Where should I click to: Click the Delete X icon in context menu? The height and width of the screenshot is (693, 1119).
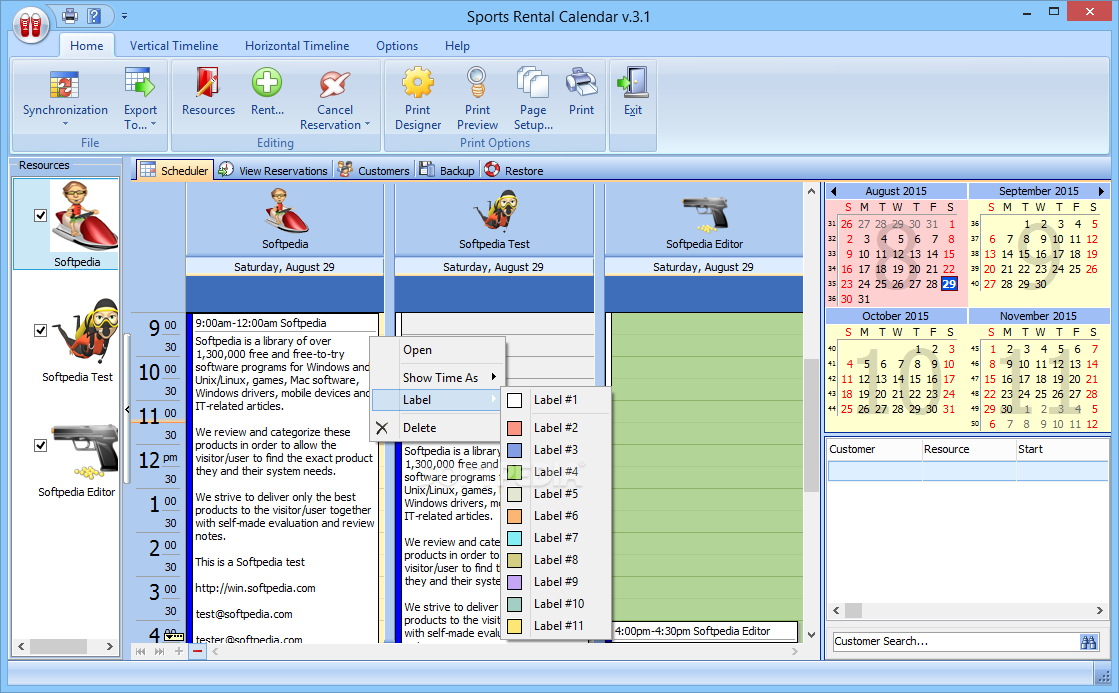pyautogui.click(x=383, y=428)
